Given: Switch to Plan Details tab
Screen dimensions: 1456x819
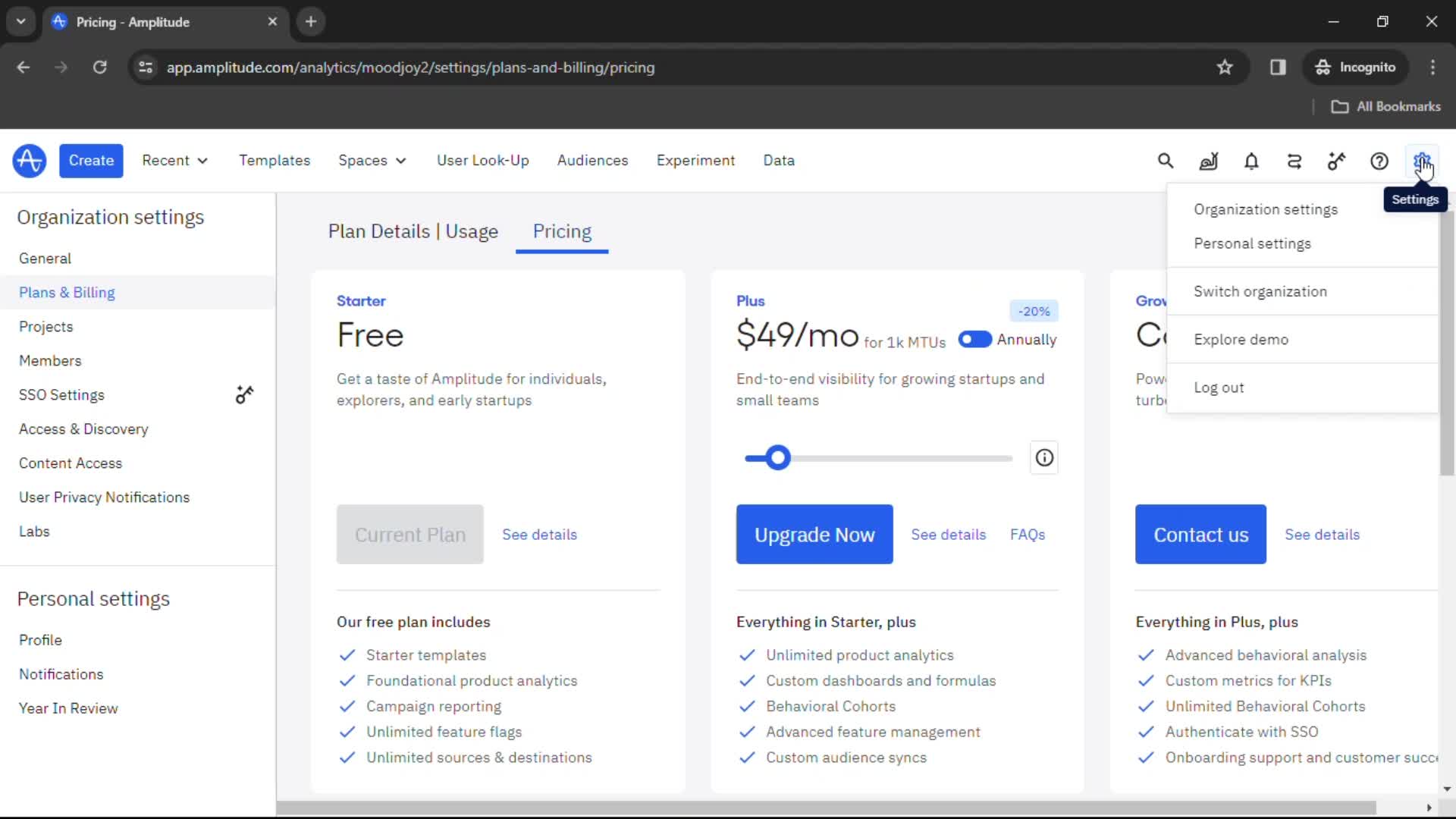Looking at the screenshot, I should [x=413, y=231].
